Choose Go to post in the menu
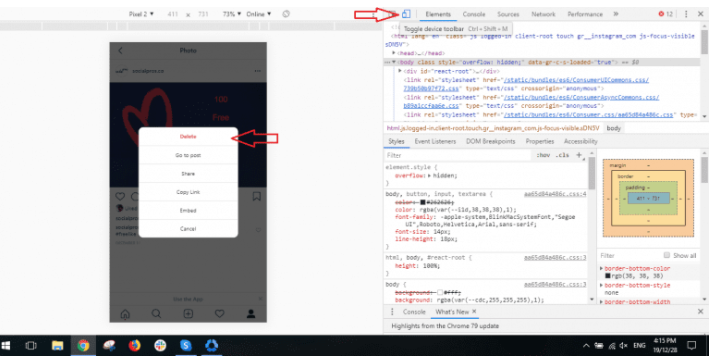713x361 pixels. [x=188, y=155]
